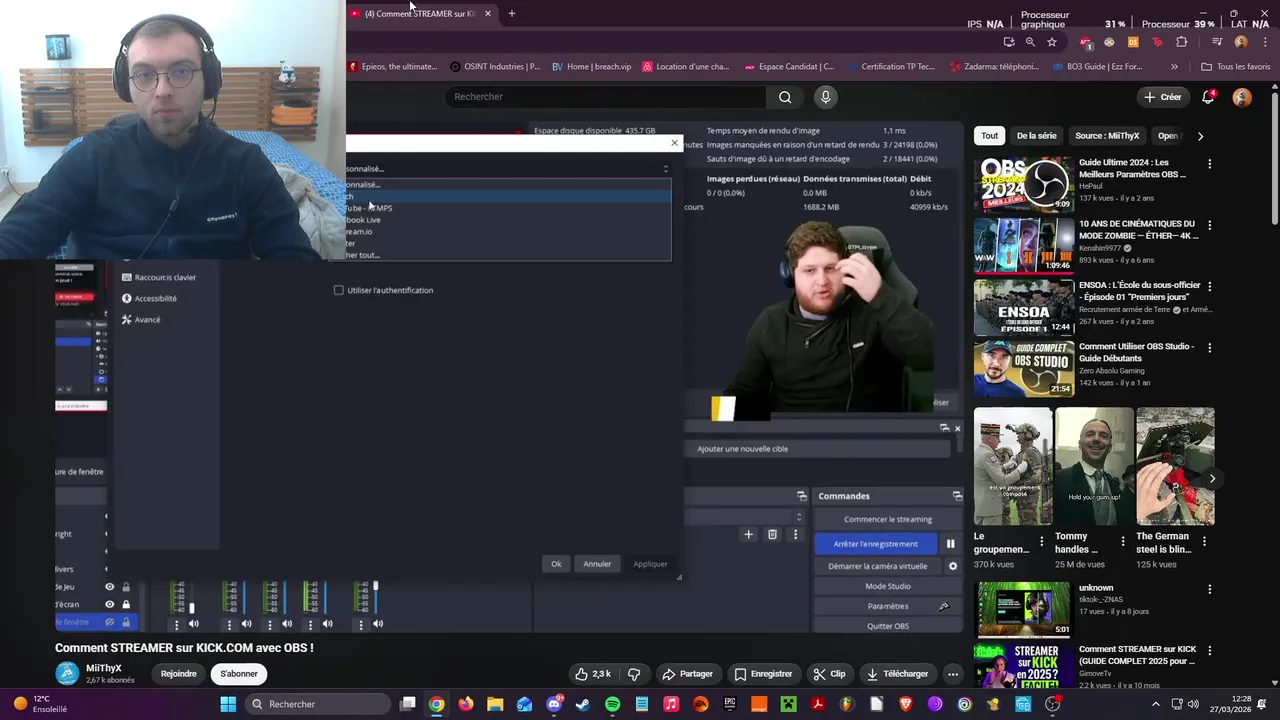Advance Shorts shelf with right arrow

(x=1212, y=479)
